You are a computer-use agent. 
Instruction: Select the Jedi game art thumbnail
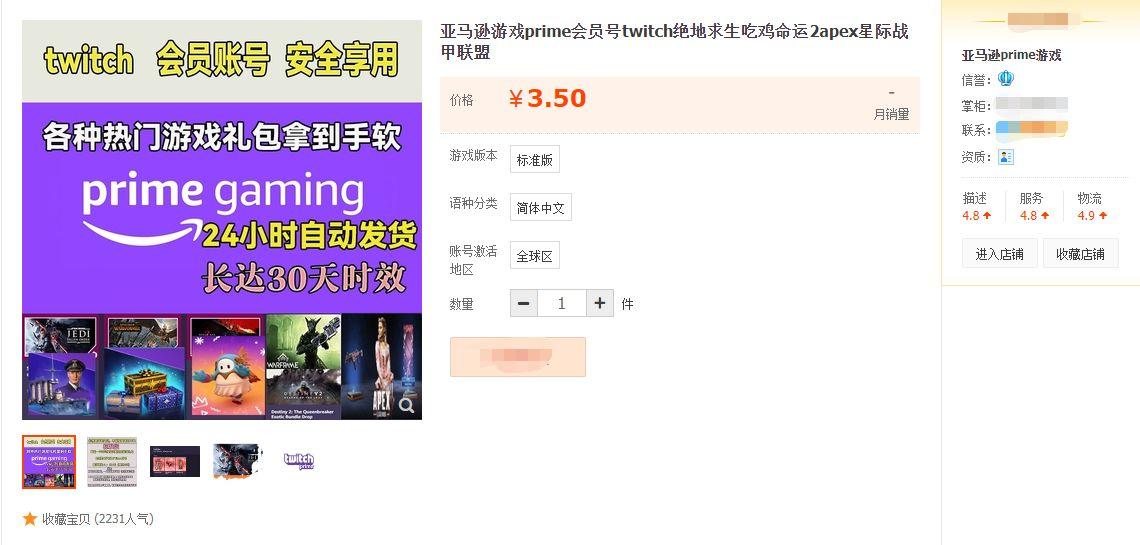[x=236, y=461]
